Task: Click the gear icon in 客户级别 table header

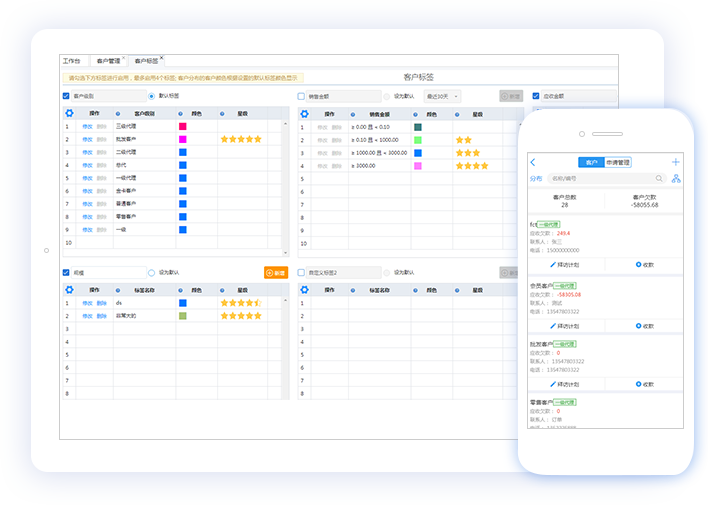Action: coord(69,114)
